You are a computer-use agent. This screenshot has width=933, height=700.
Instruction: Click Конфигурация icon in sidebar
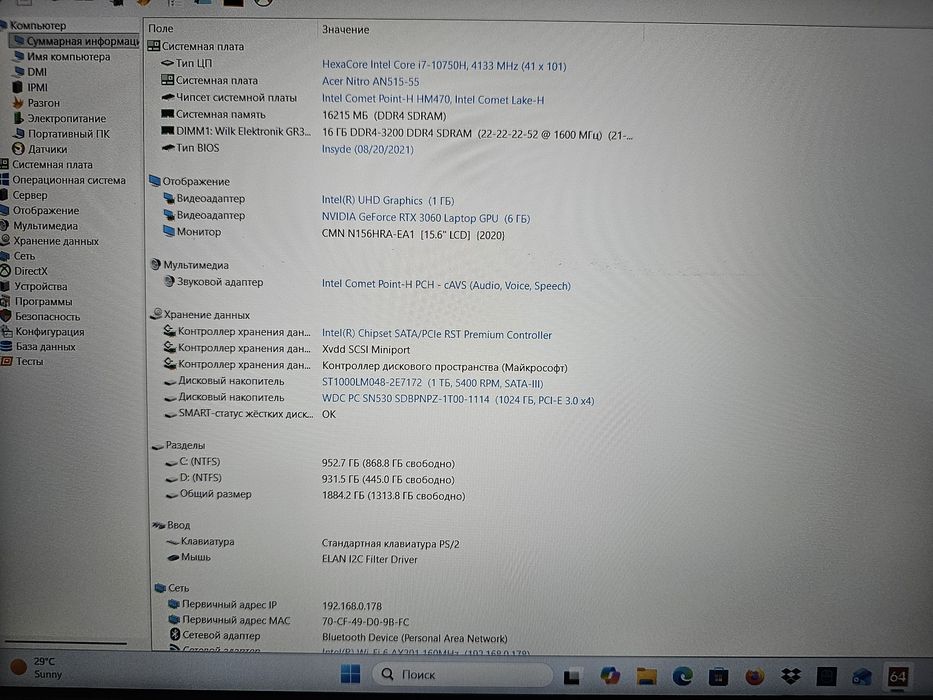click(6, 332)
